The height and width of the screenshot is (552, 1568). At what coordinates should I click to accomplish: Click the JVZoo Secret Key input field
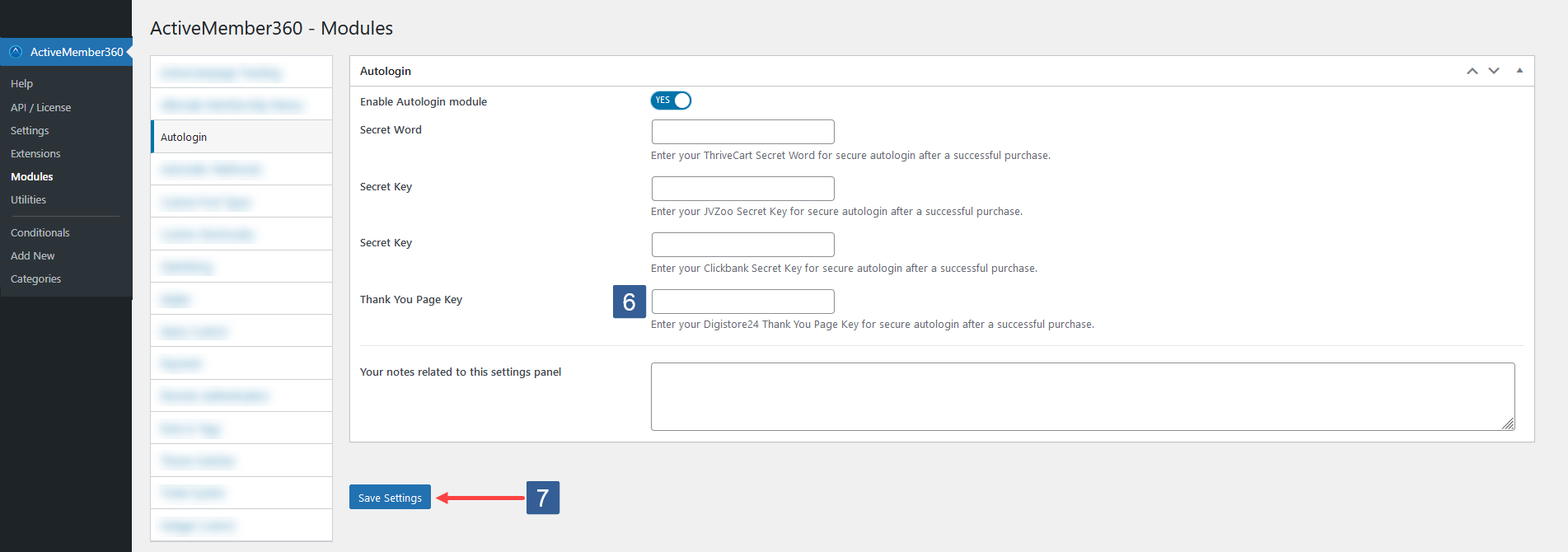click(742, 188)
